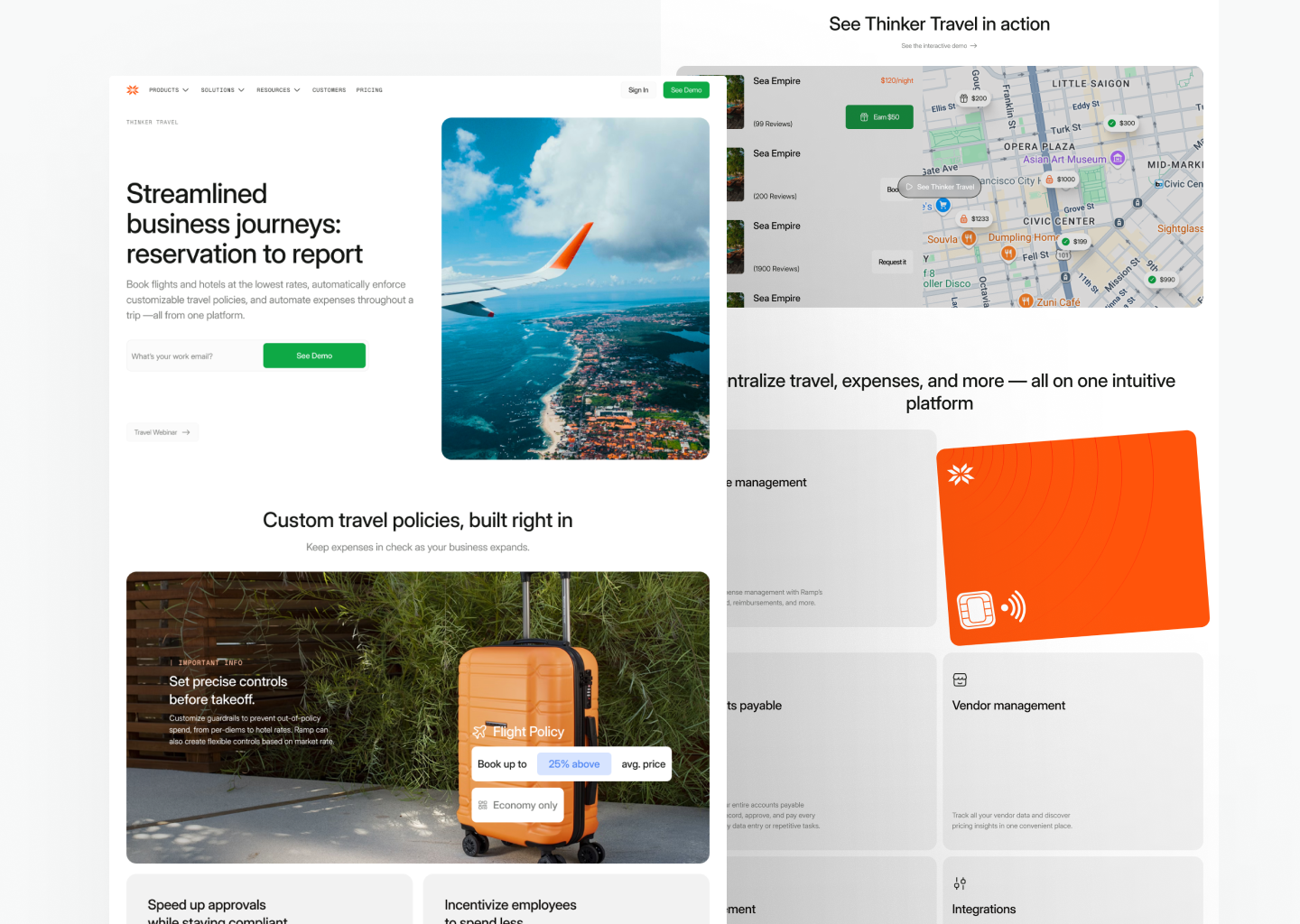The width and height of the screenshot is (1300, 924).
Task: Click the blue shopping cart map marker
Action: click(943, 206)
